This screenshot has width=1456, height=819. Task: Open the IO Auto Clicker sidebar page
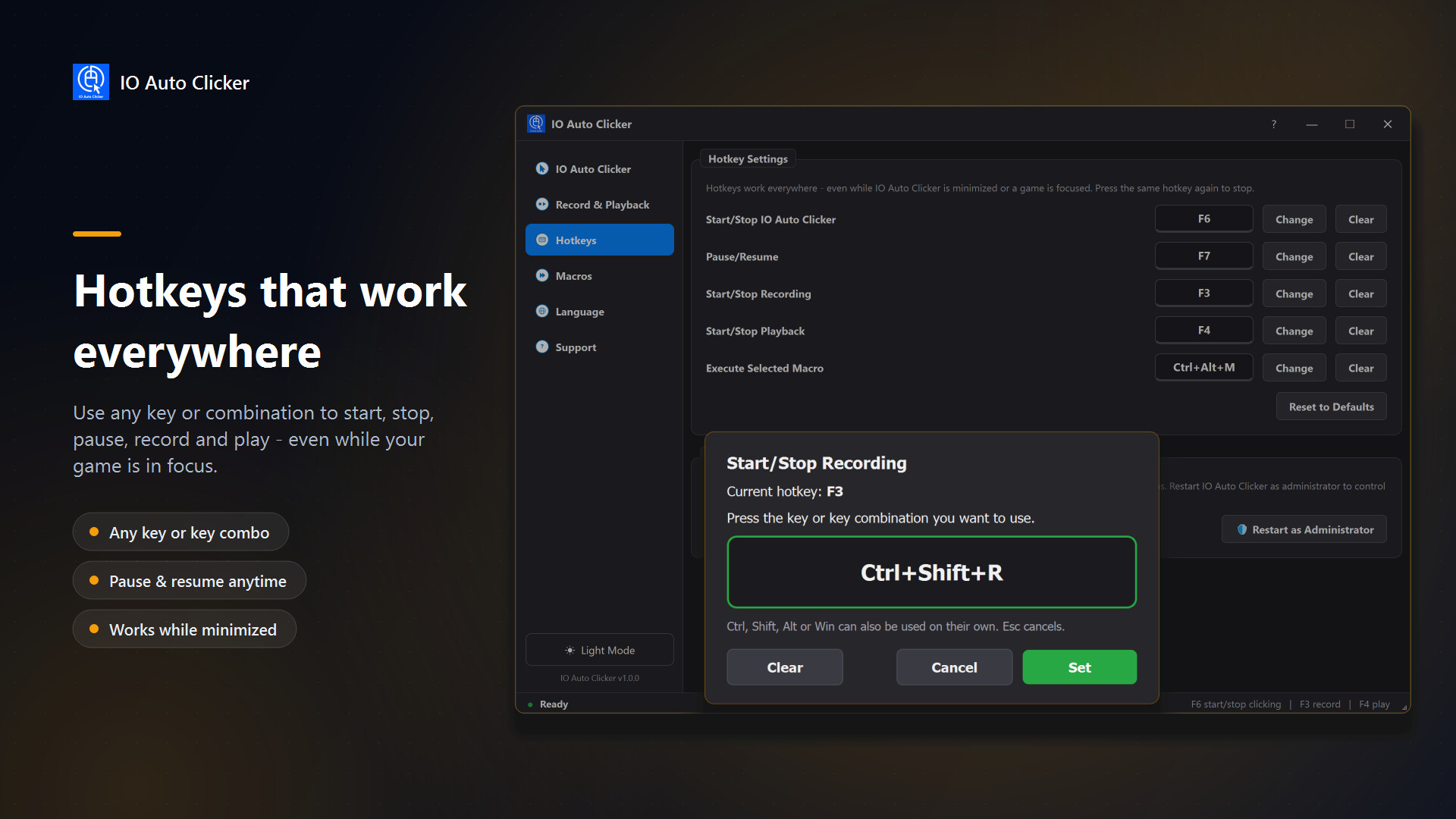pyautogui.click(x=600, y=168)
